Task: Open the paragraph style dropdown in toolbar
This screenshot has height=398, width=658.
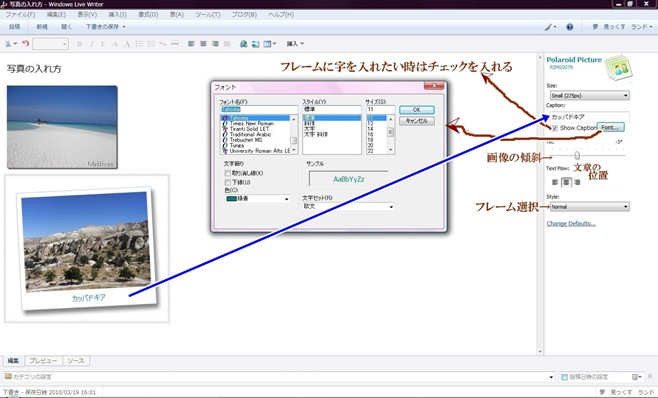Action: click(x=51, y=44)
